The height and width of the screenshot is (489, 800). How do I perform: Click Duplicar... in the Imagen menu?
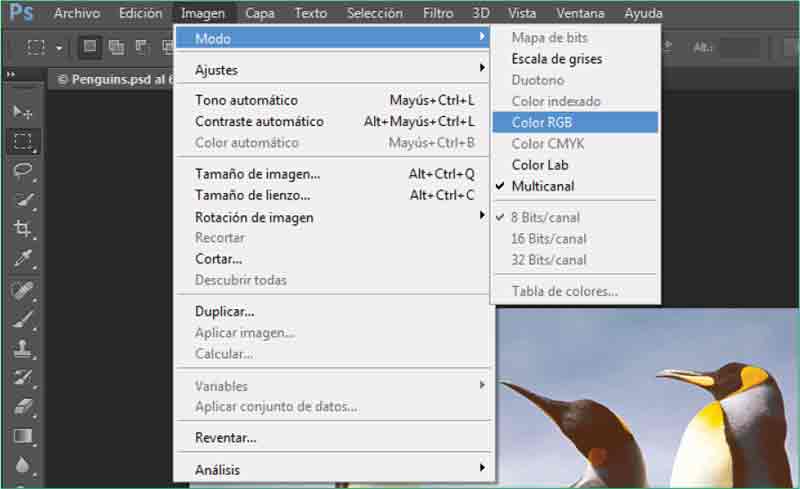tap(225, 311)
